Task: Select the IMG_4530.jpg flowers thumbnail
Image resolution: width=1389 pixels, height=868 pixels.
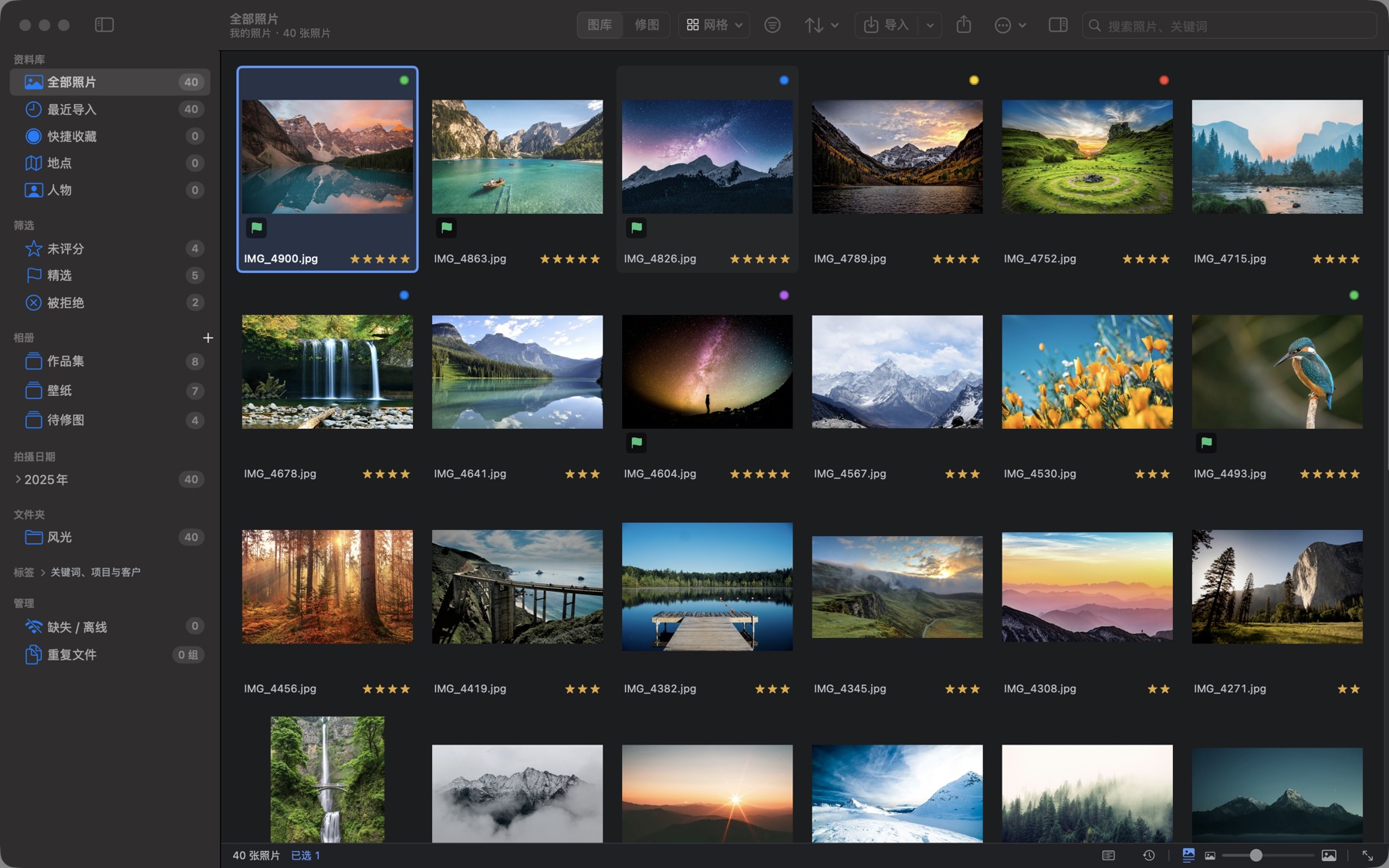Action: point(1087,372)
